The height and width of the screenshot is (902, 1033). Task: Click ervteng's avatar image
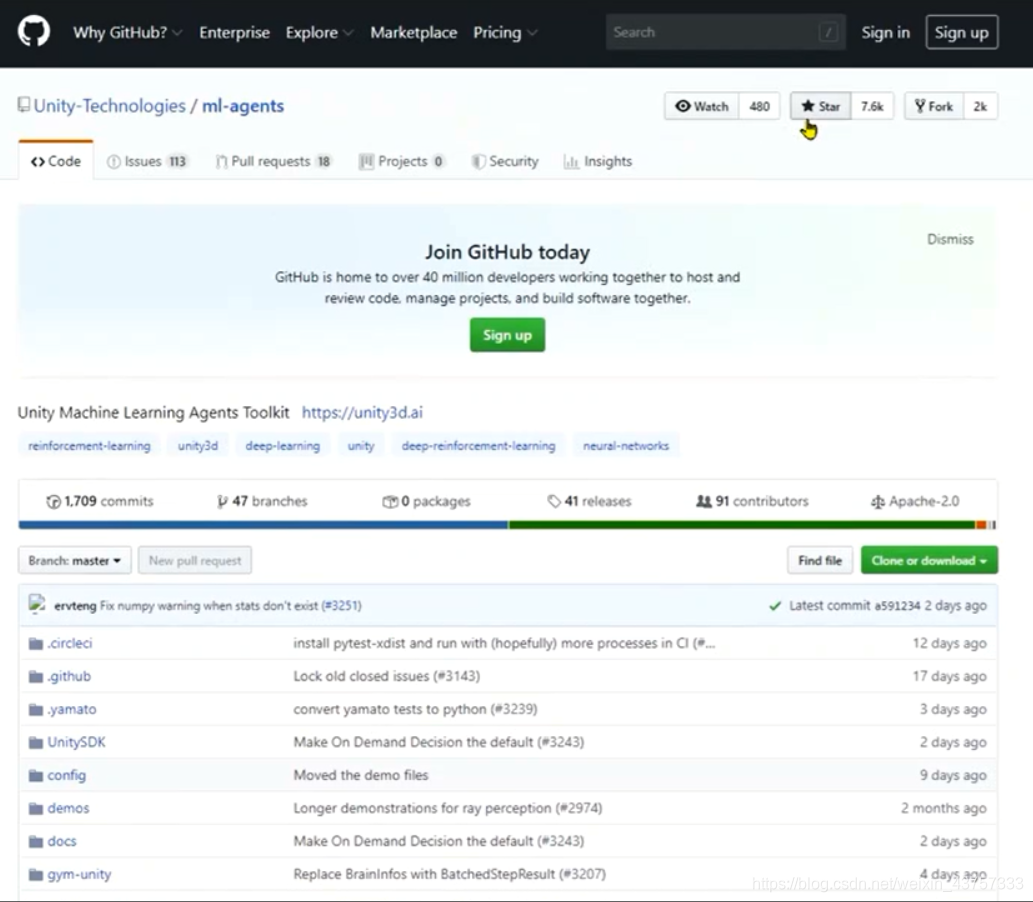37,604
